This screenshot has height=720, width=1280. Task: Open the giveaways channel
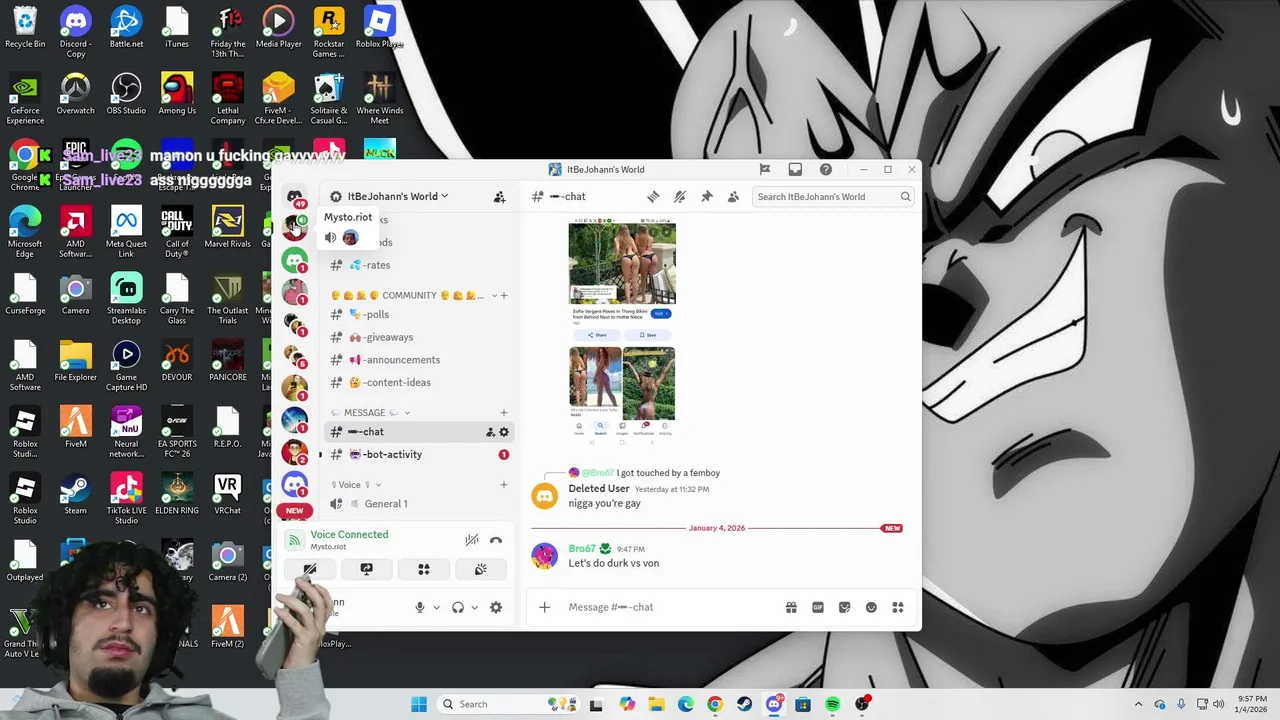[x=420, y=338]
